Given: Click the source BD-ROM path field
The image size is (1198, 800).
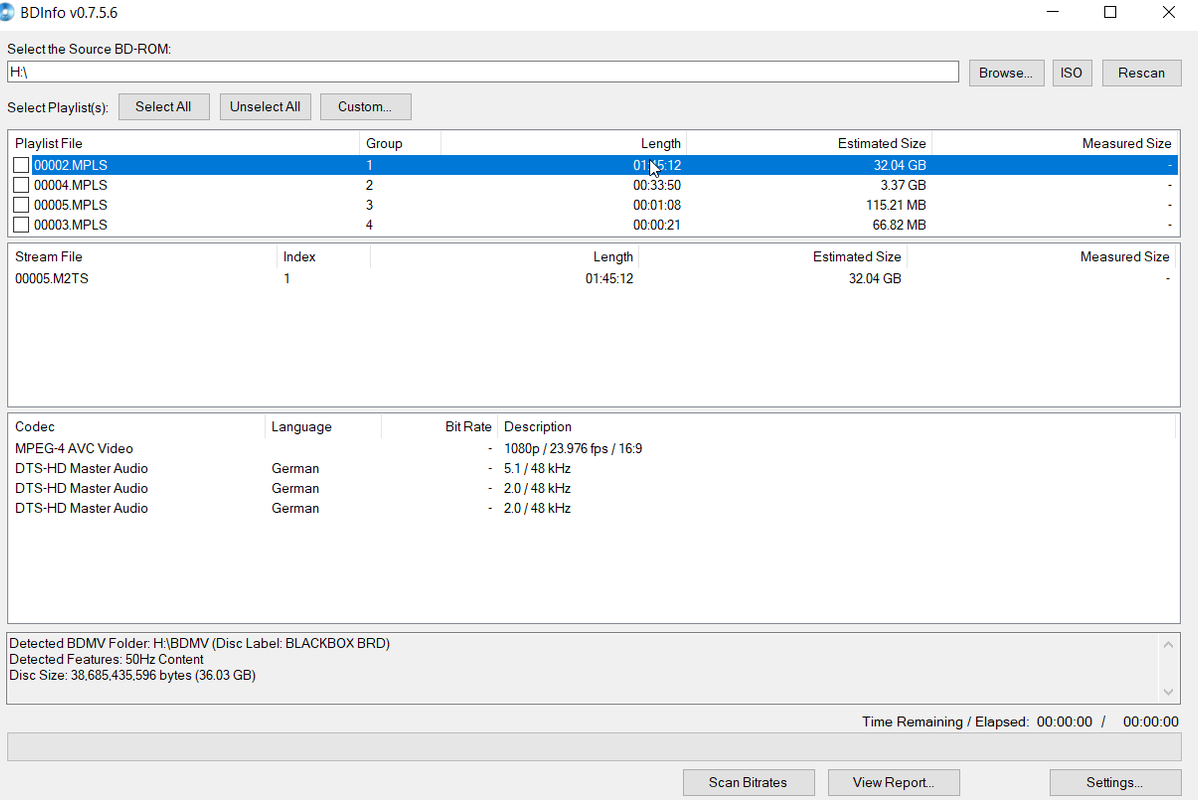Looking at the screenshot, I should (483, 72).
